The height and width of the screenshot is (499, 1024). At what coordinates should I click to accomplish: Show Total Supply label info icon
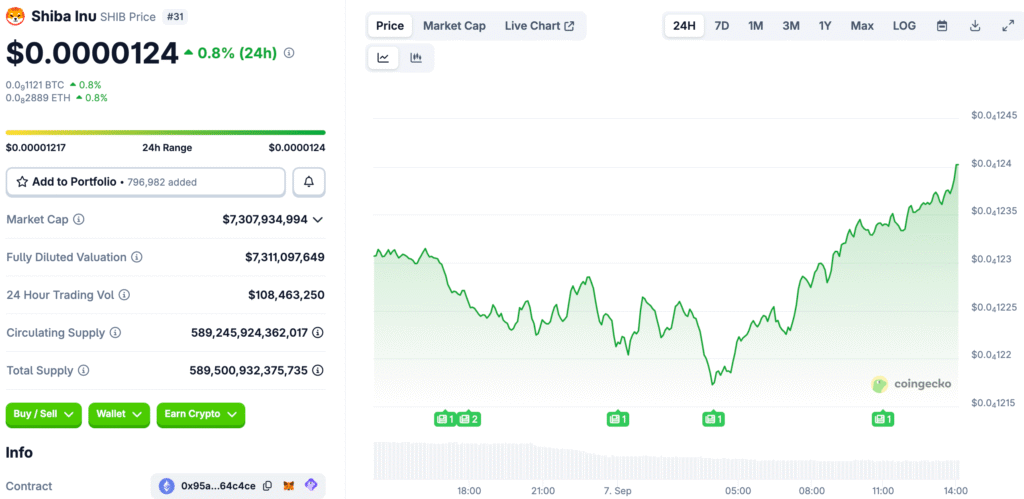coord(83,370)
